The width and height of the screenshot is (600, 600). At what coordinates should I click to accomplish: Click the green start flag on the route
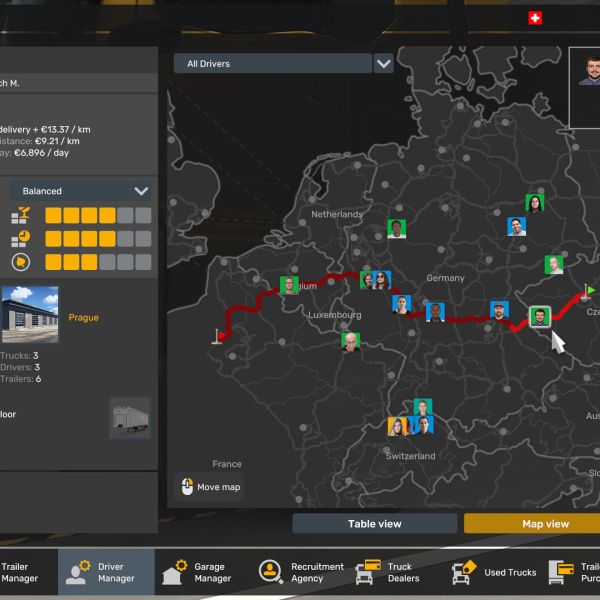(x=589, y=291)
